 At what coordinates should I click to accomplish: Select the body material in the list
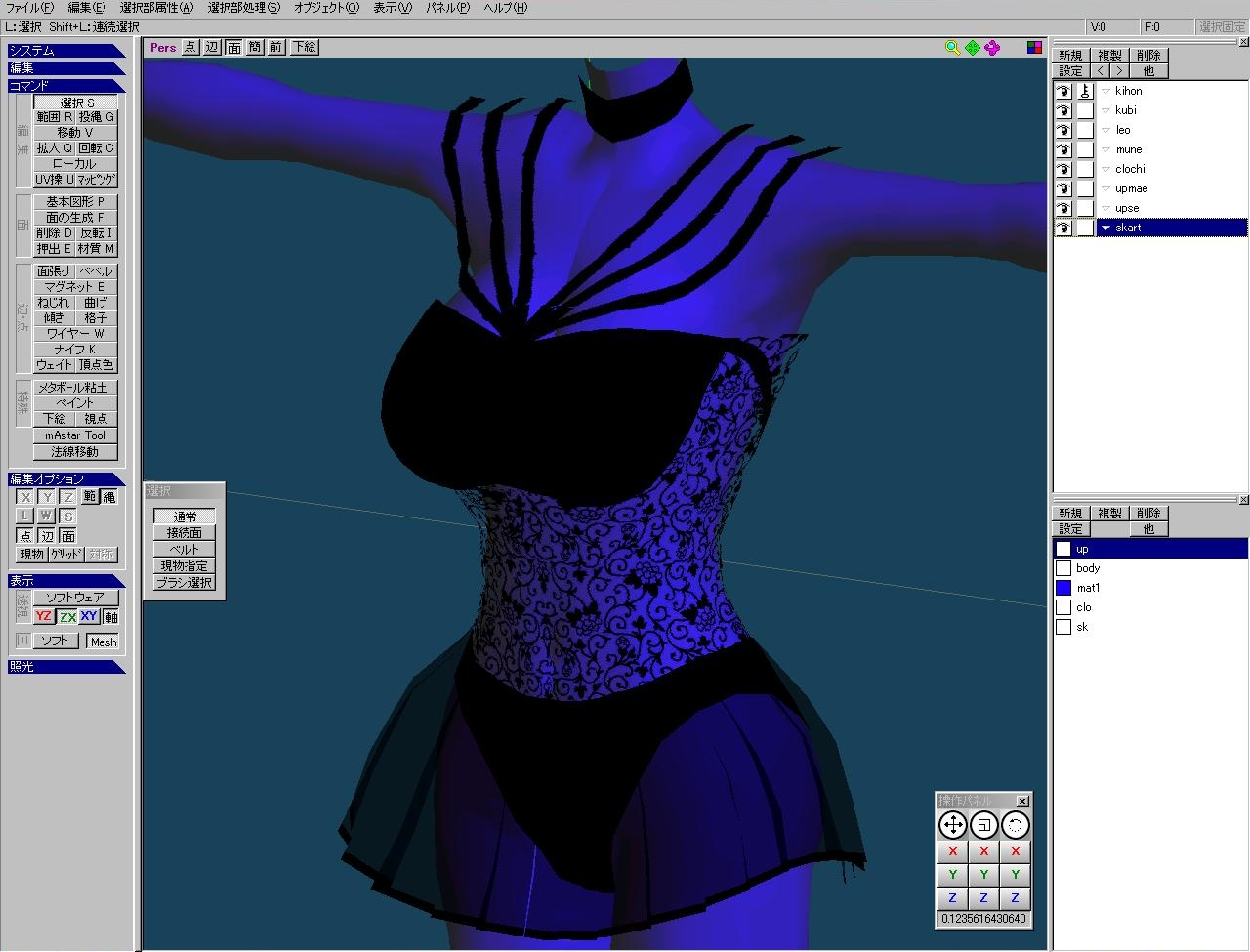point(1088,568)
